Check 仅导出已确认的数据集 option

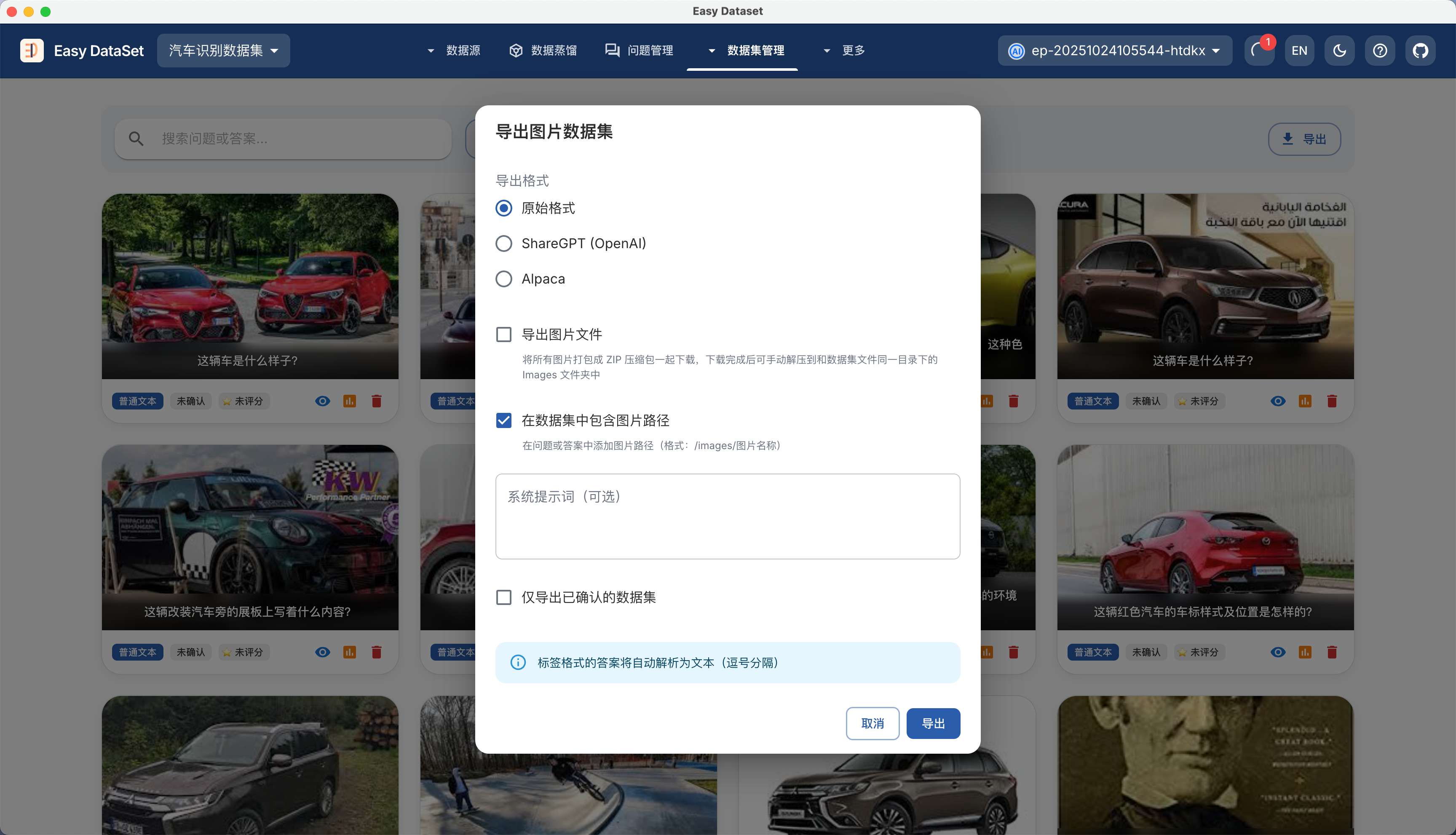pos(503,597)
